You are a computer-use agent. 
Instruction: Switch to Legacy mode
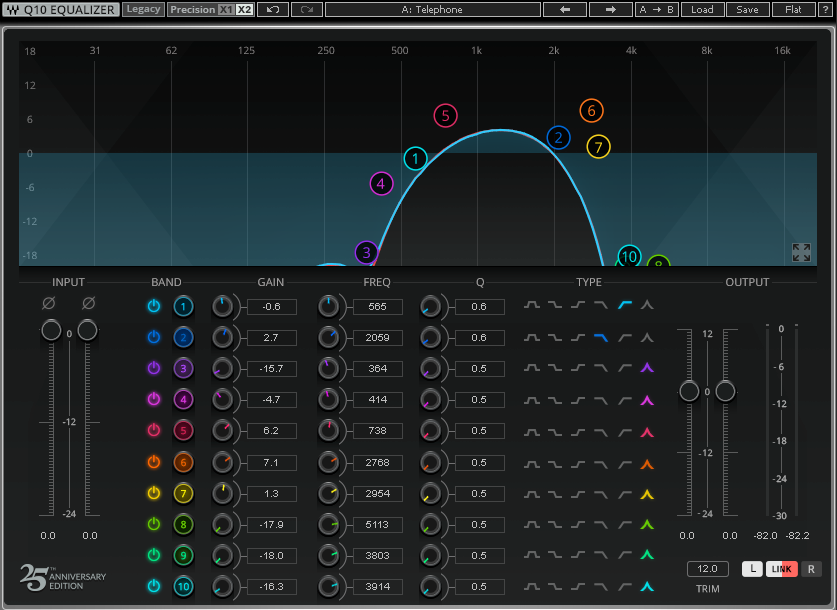coord(143,10)
